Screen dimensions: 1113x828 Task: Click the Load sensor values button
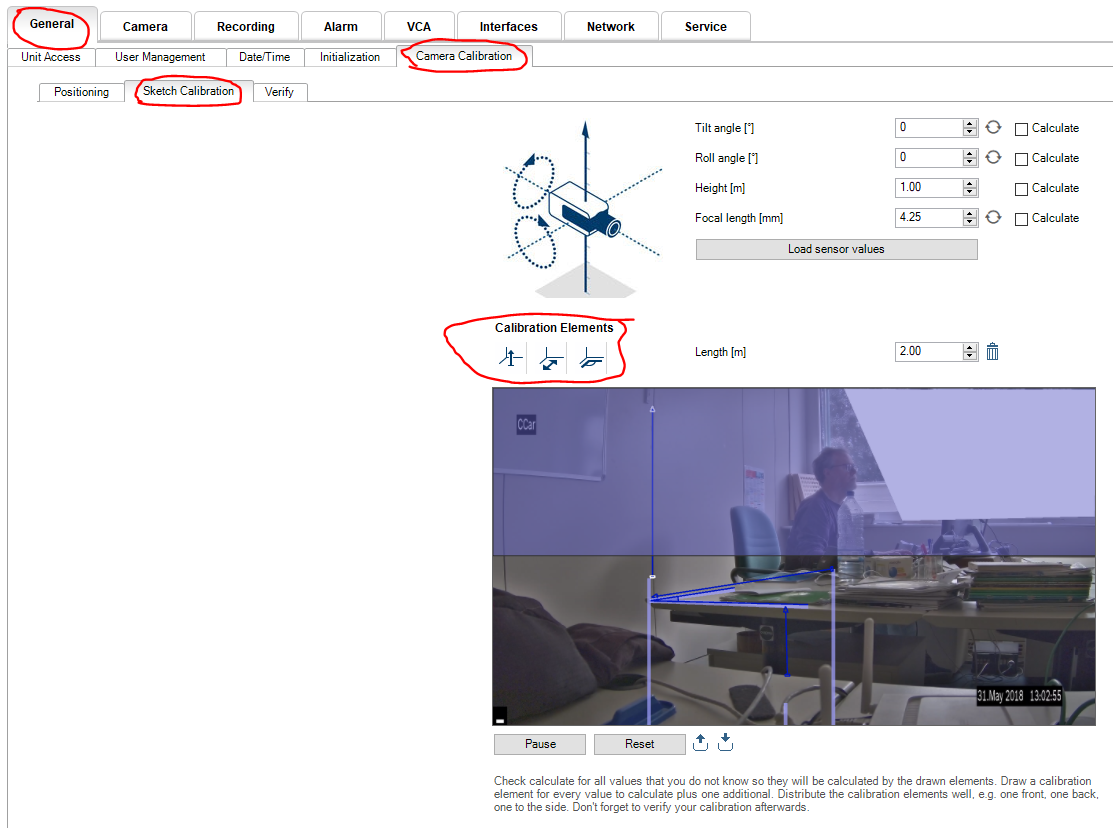click(836, 249)
